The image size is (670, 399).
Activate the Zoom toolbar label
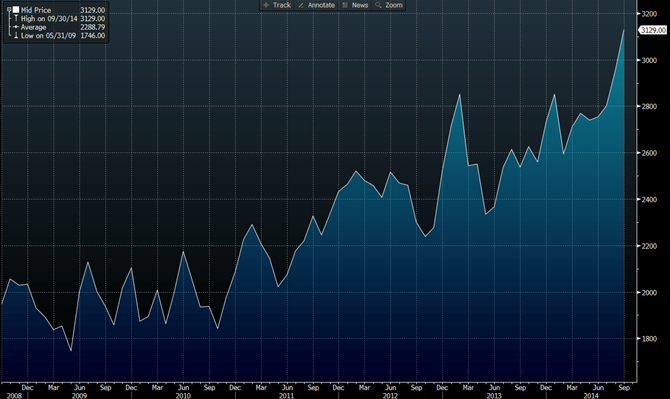(x=394, y=5)
